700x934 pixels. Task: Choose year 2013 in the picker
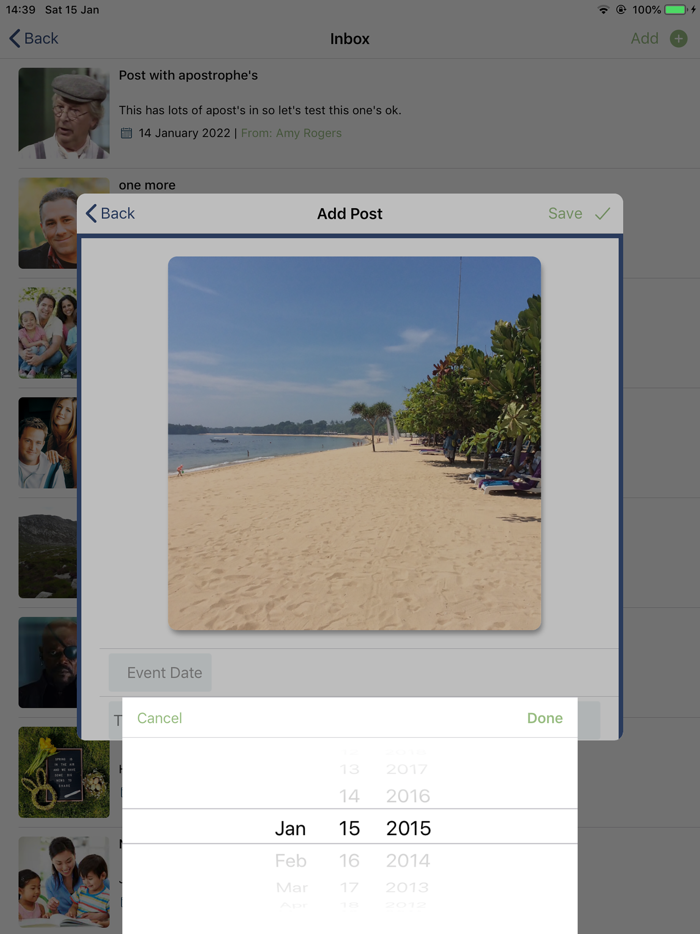[x=407, y=887]
